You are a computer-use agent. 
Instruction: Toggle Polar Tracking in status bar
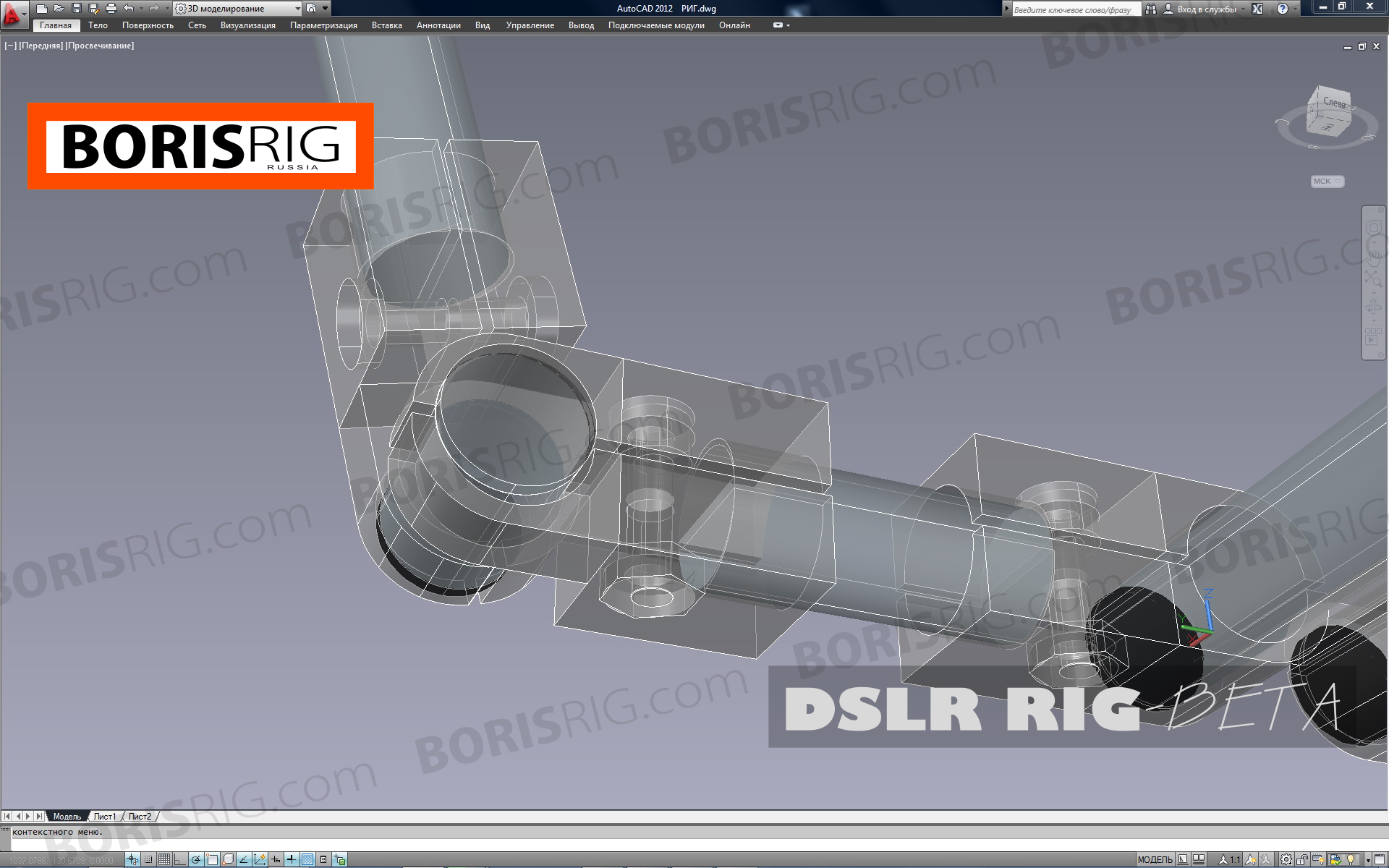tap(196, 860)
